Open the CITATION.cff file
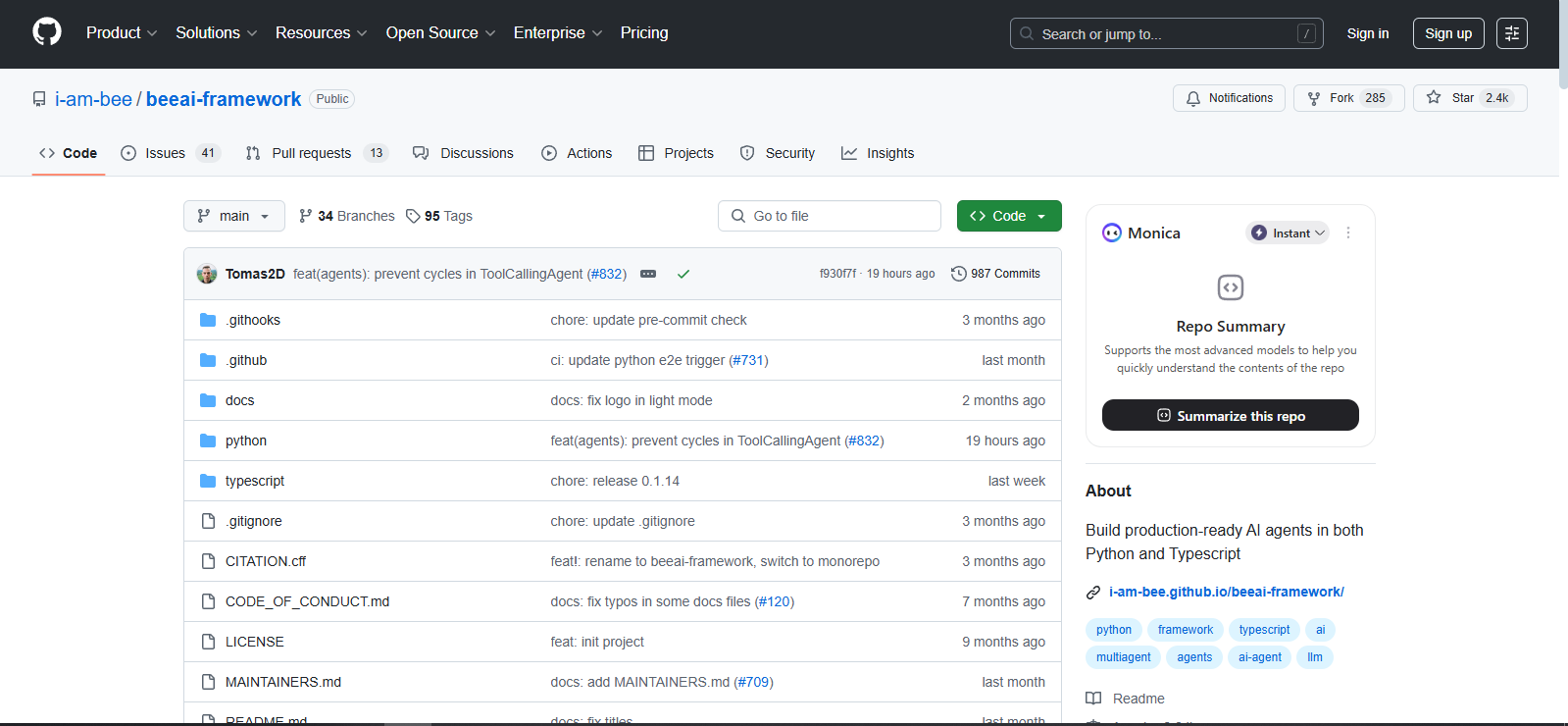This screenshot has height=726, width=1568. pyautogui.click(x=266, y=561)
